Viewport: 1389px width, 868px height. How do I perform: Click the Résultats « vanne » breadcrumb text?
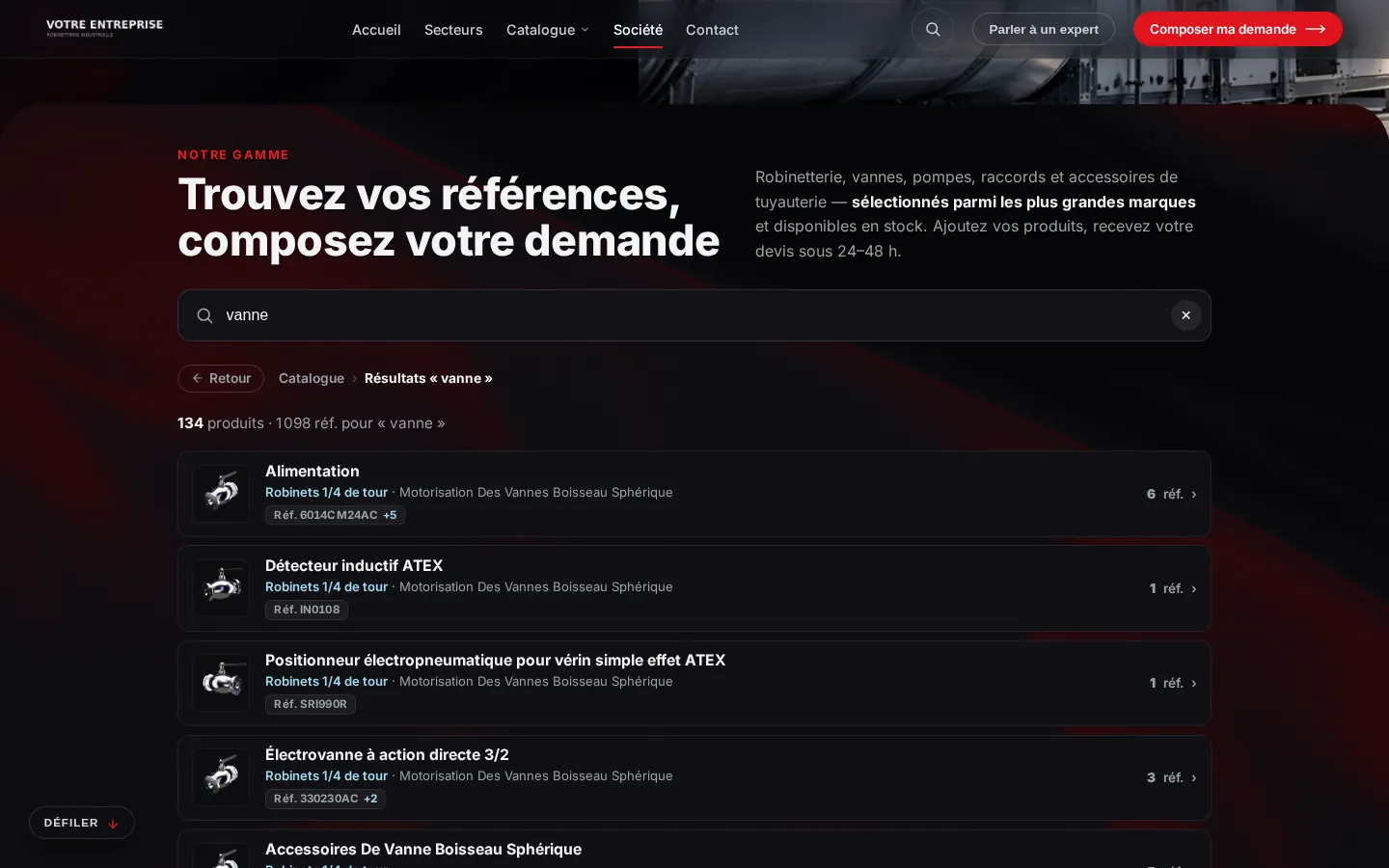[428, 378]
